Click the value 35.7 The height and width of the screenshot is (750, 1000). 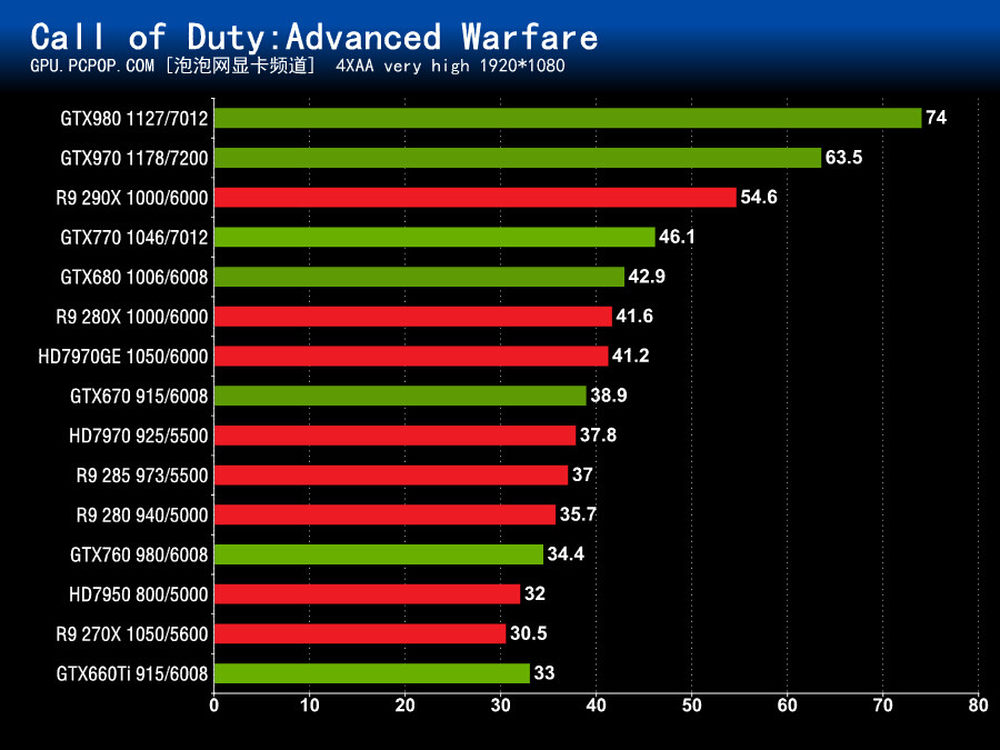pyautogui.click(x=578, y=514)
